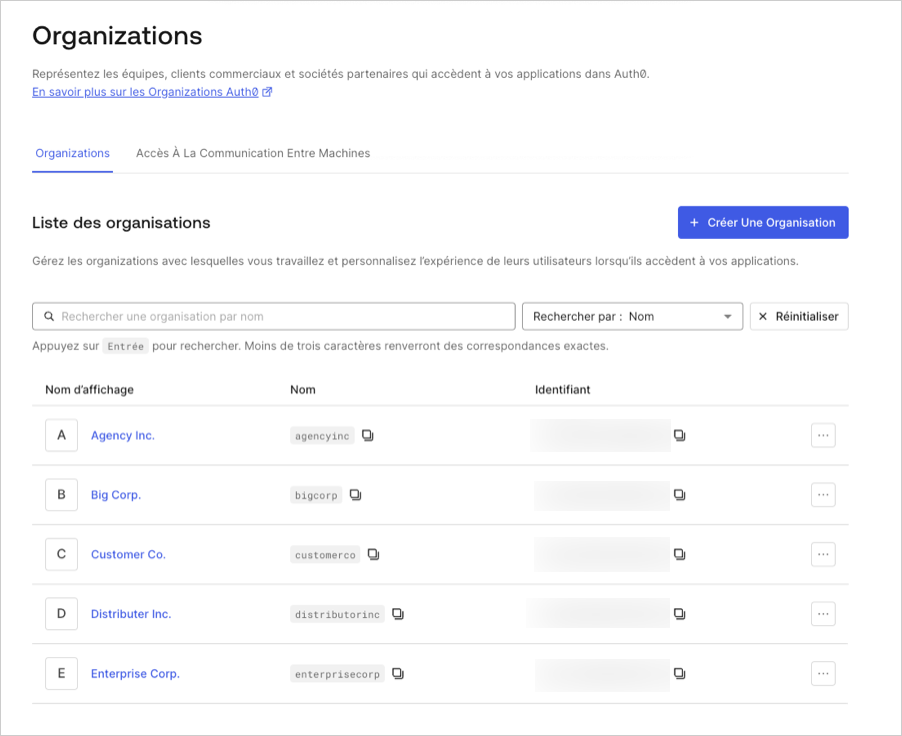
Task: Copy the identifier for Big Corp.
Action: point(679,495)
